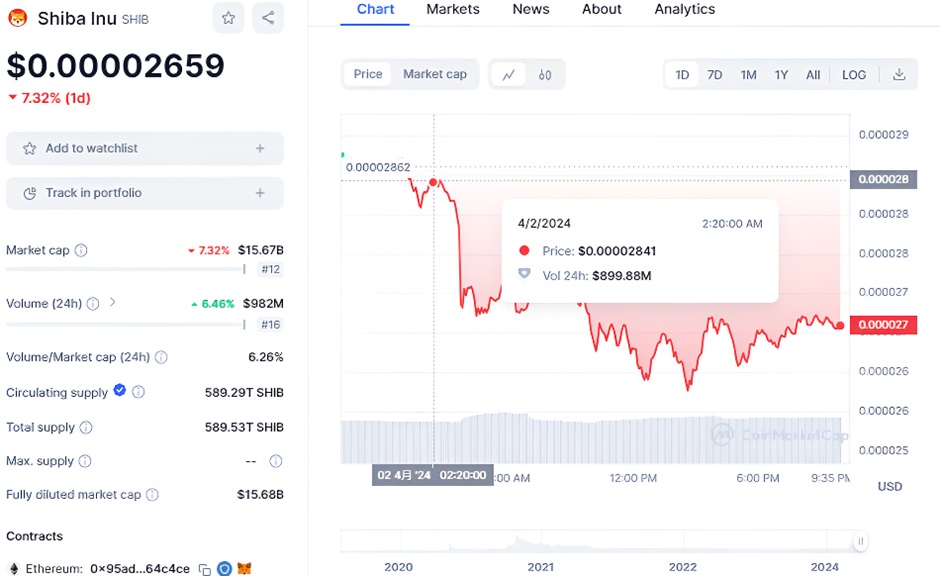Click the download chart data icon
Viewport: 940px width, 576px height.
[x=899, y=75]
